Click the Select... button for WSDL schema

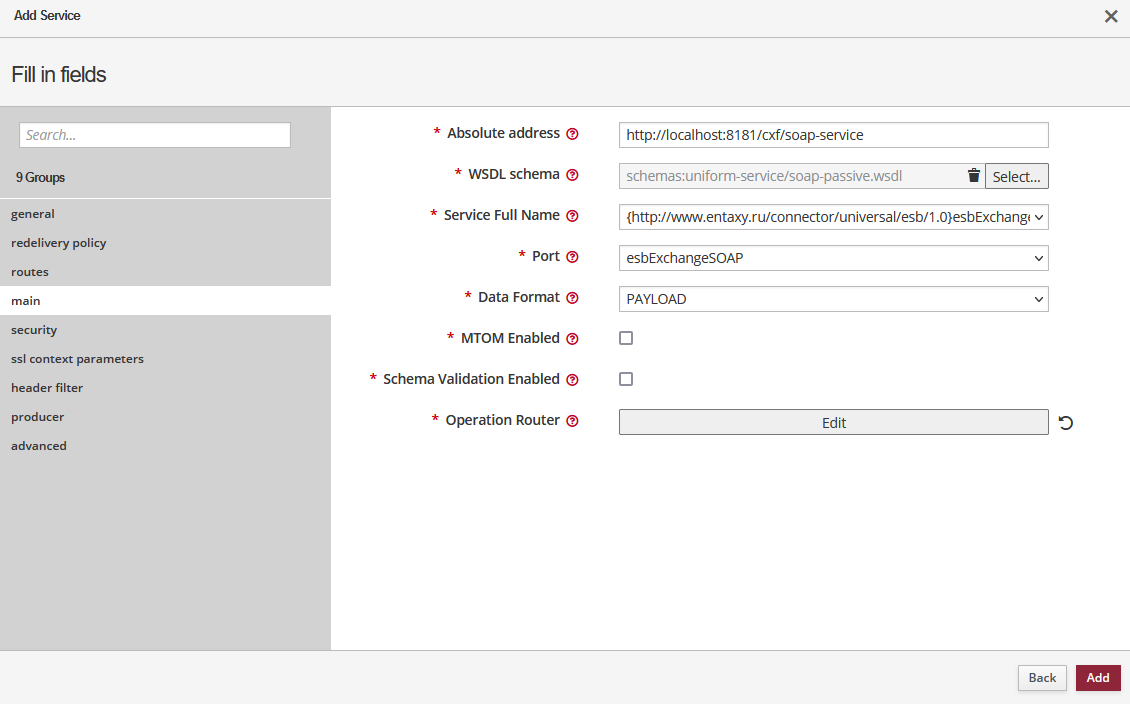click(x=1016, y=177)
